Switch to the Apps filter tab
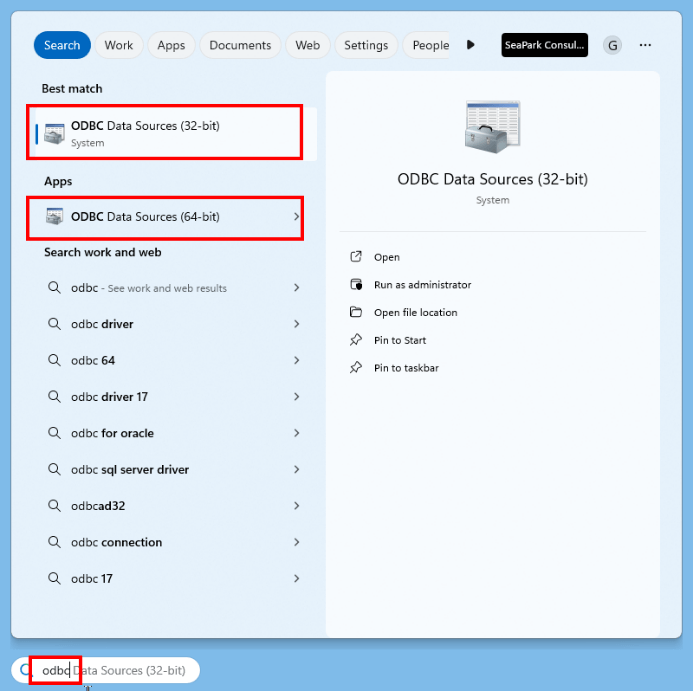Image resolution: width=693 pixels, height=691 pixels. point(171,45)
